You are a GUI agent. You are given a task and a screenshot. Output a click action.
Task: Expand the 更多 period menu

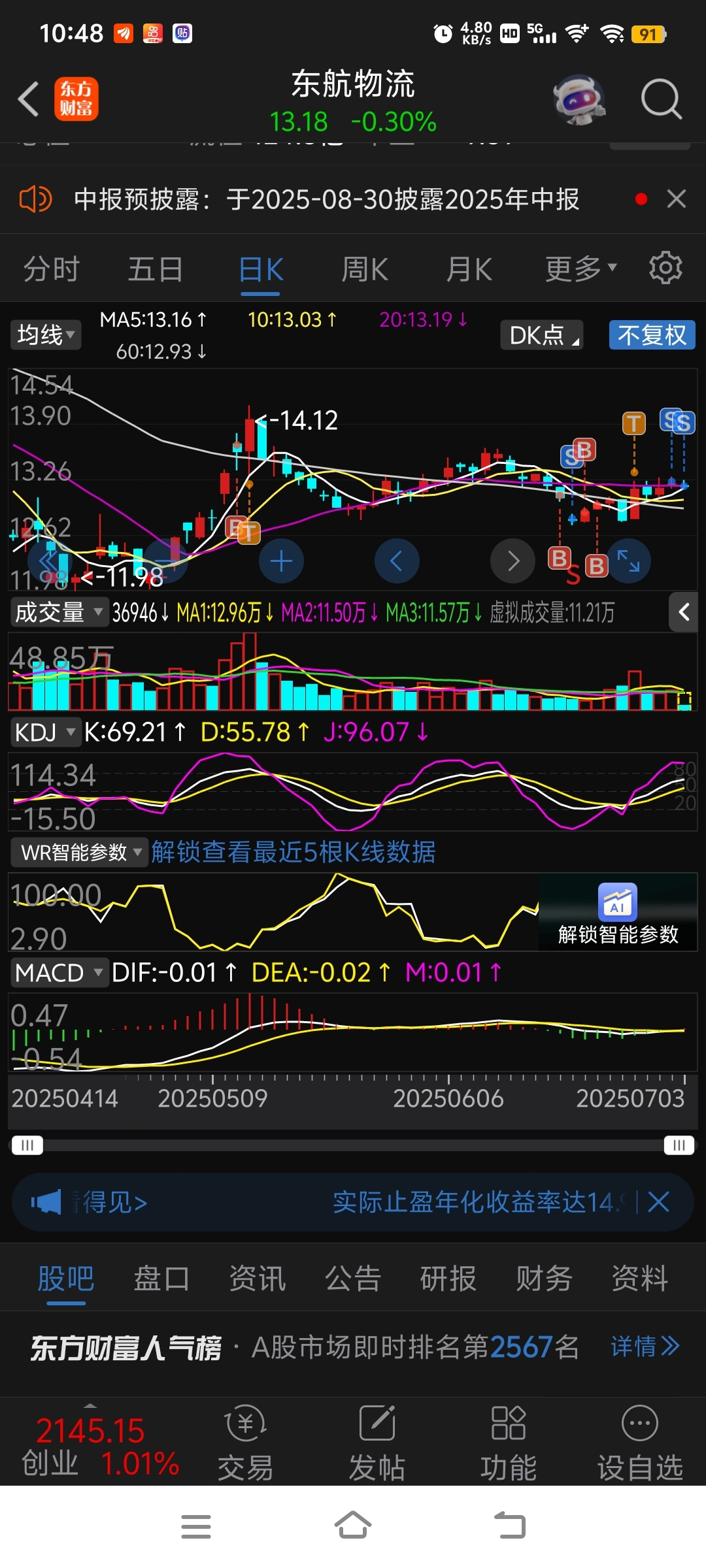click(581, 269)
